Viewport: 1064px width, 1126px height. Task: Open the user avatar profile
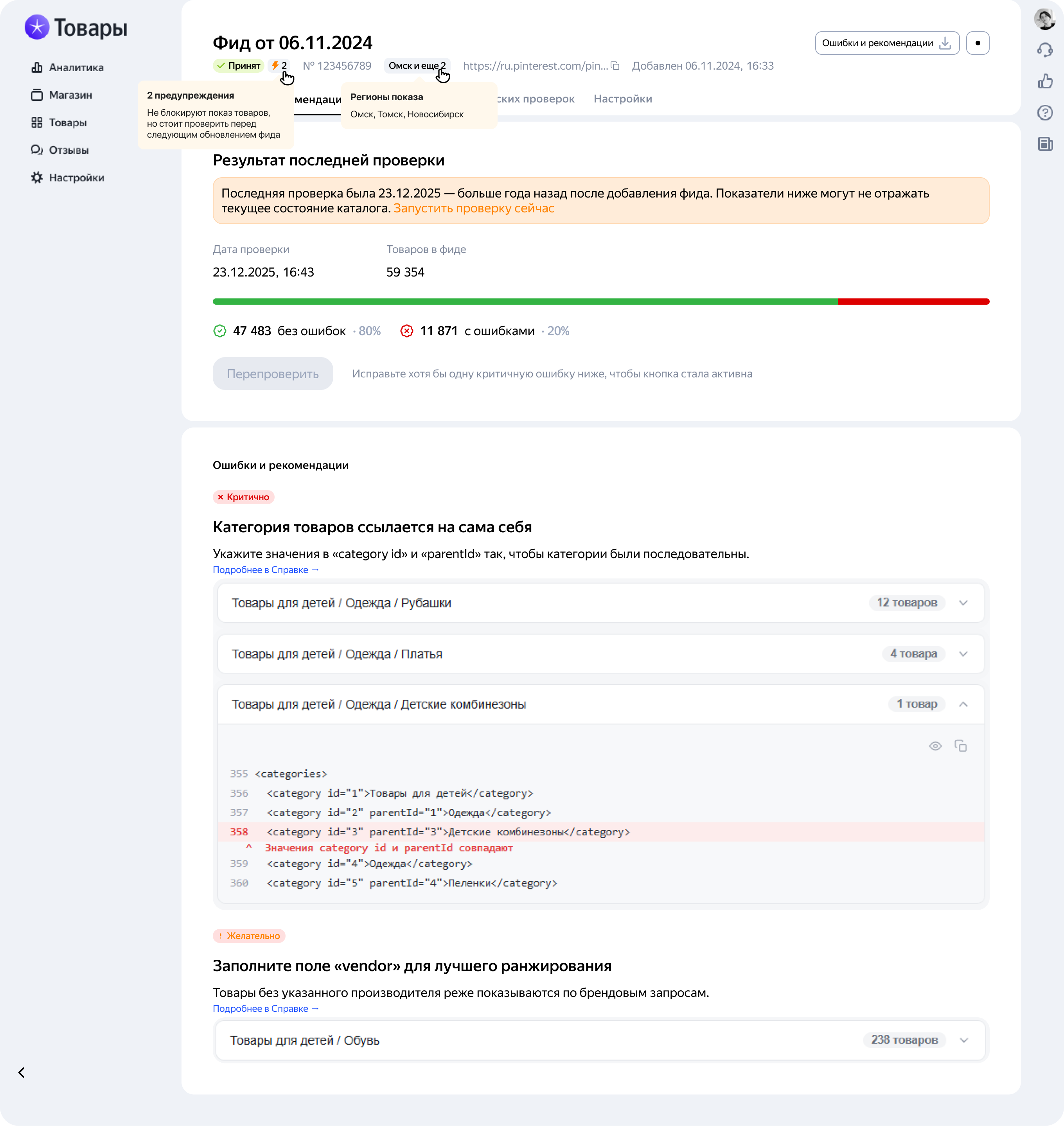tap(1045, 19)
